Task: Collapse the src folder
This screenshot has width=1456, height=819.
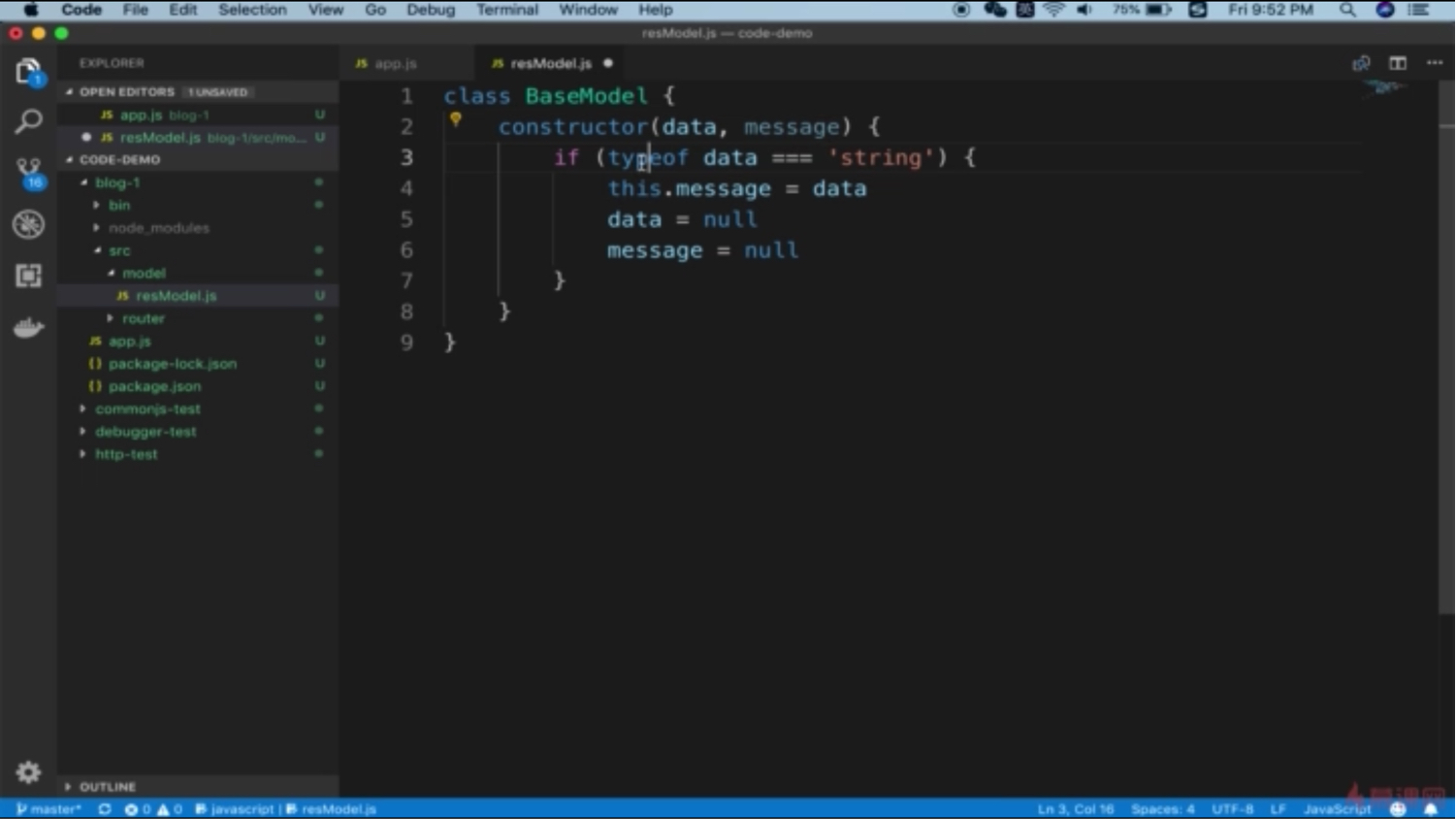Action: pyautogui.click(x=97, y=250)
